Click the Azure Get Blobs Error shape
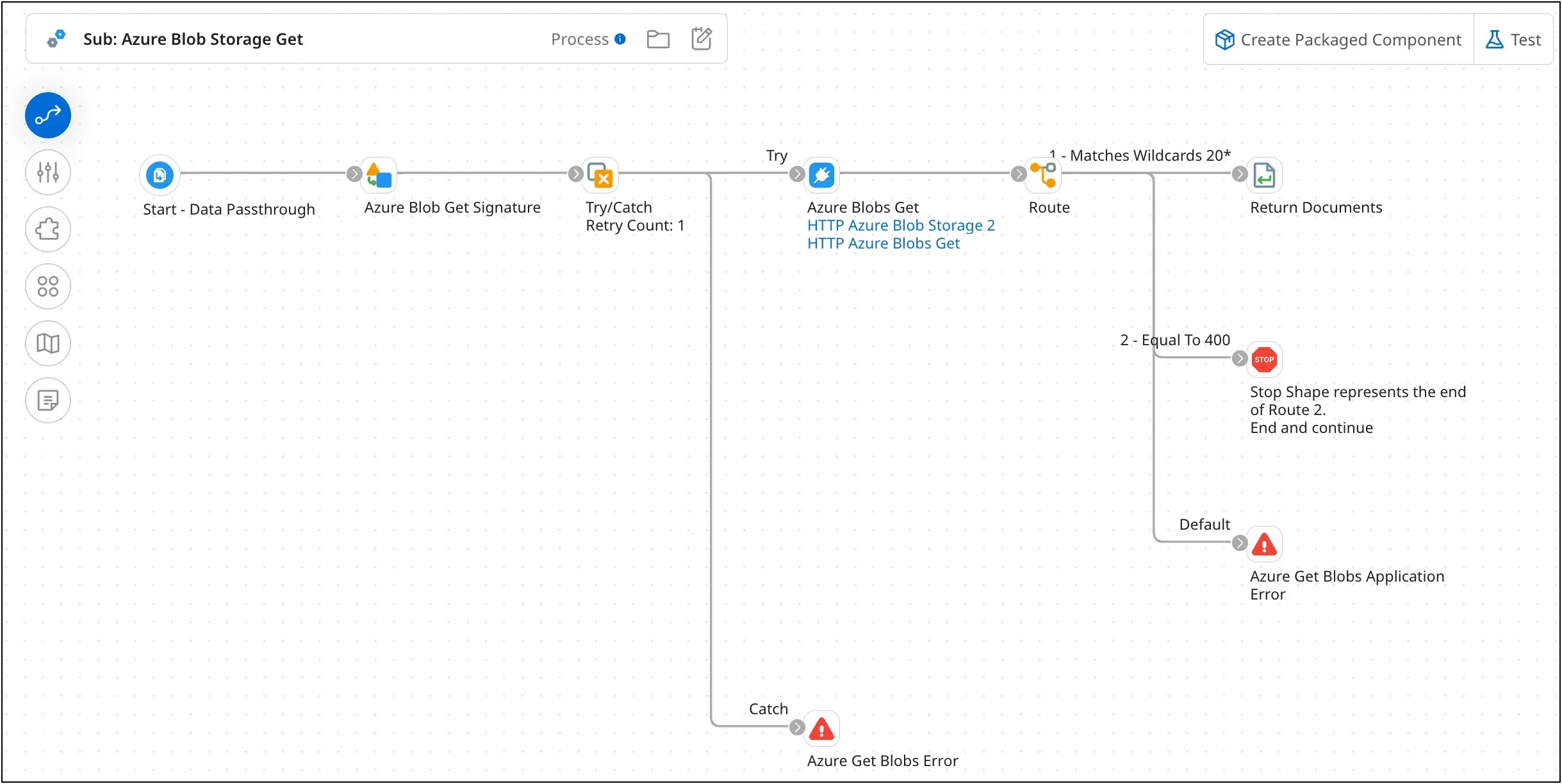 821,728
